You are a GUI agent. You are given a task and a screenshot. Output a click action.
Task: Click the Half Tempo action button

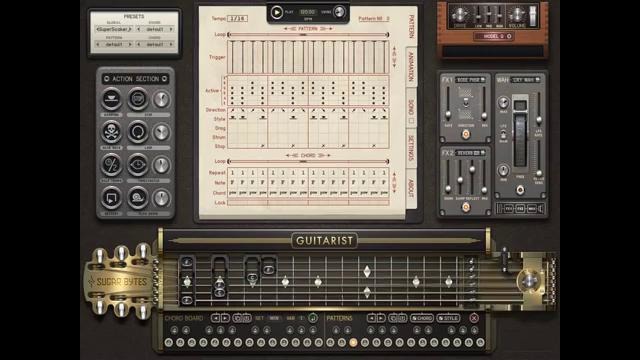click(111, 165)
